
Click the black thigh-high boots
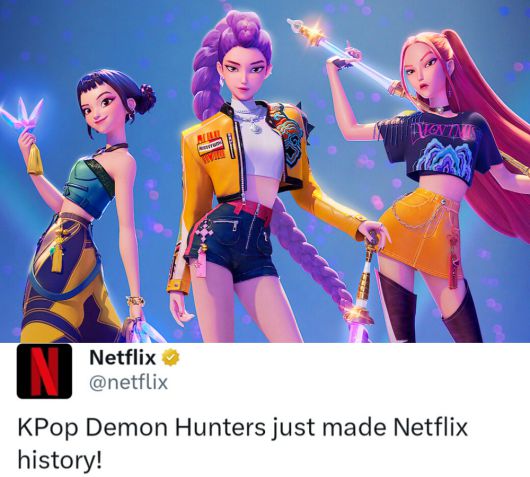pos(429,309)
